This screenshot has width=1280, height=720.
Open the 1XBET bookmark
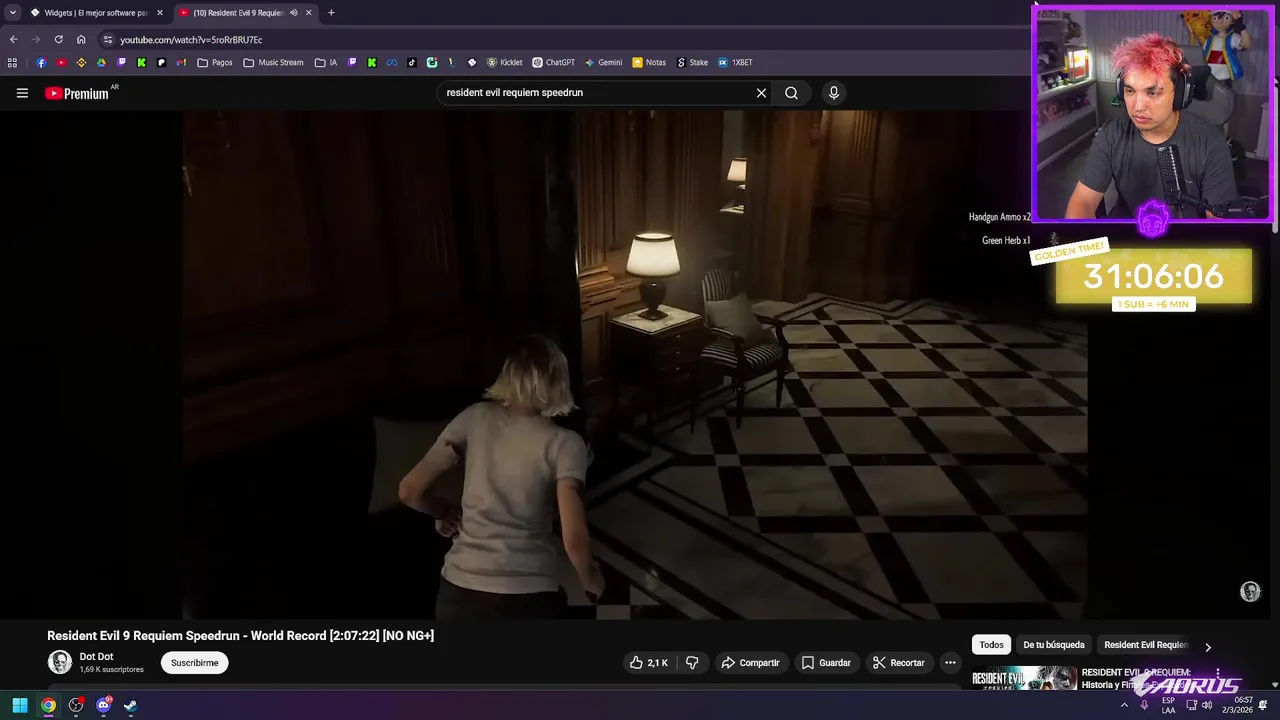tap(734, 62)
